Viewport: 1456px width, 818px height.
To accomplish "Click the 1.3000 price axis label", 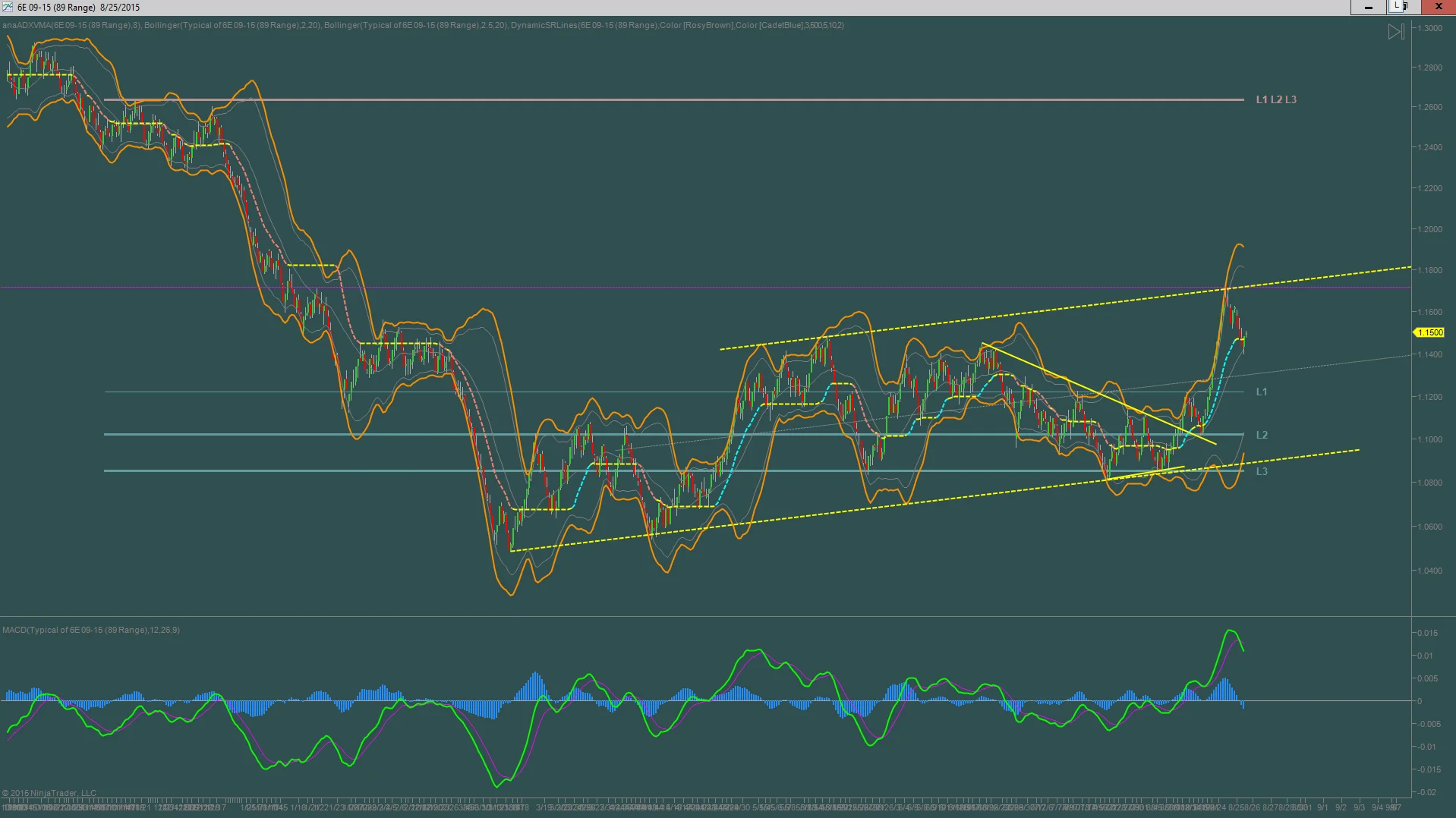I will [x=1430, y=28].
